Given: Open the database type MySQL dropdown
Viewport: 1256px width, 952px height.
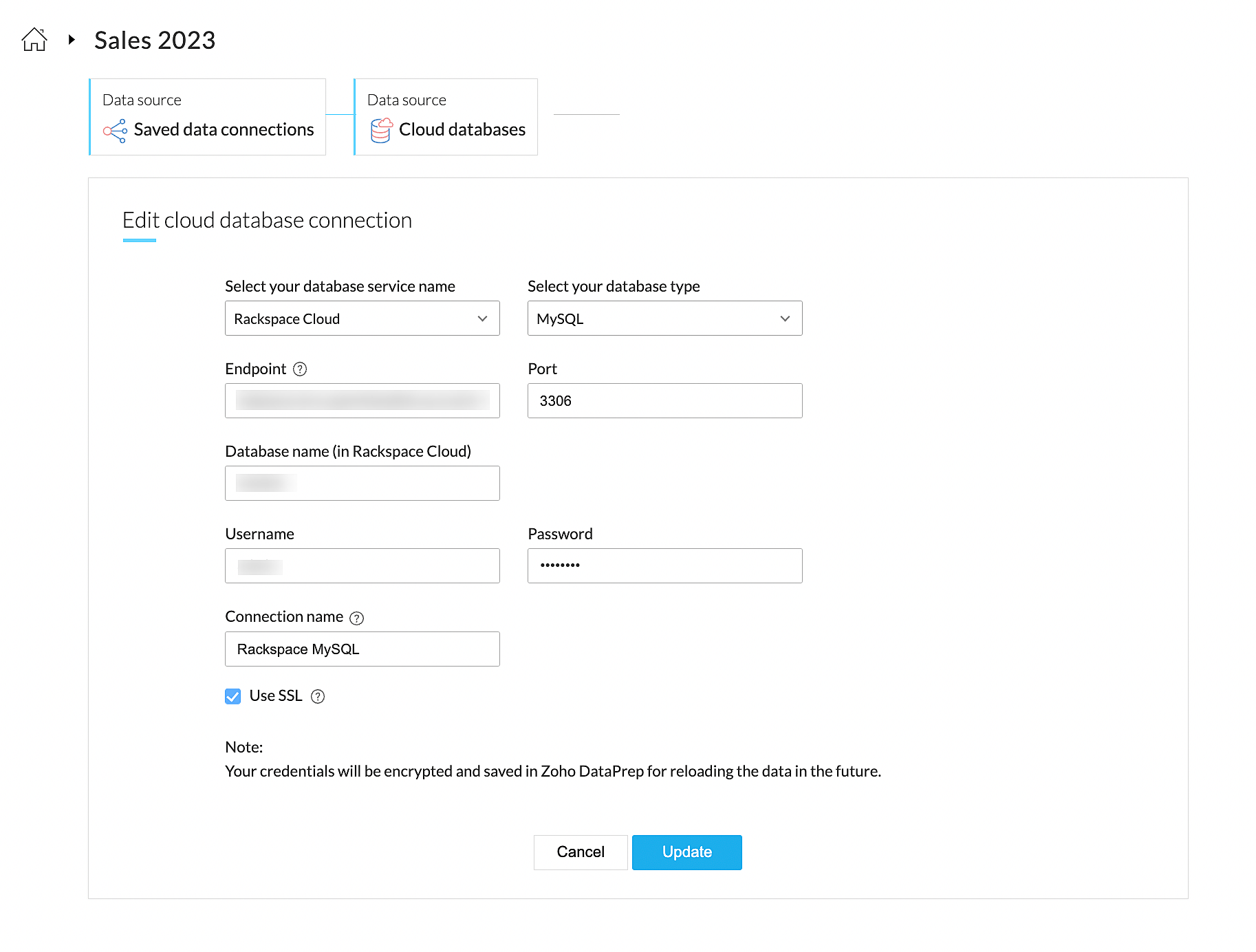Looking at the screenshot, I should click(664, 318).
